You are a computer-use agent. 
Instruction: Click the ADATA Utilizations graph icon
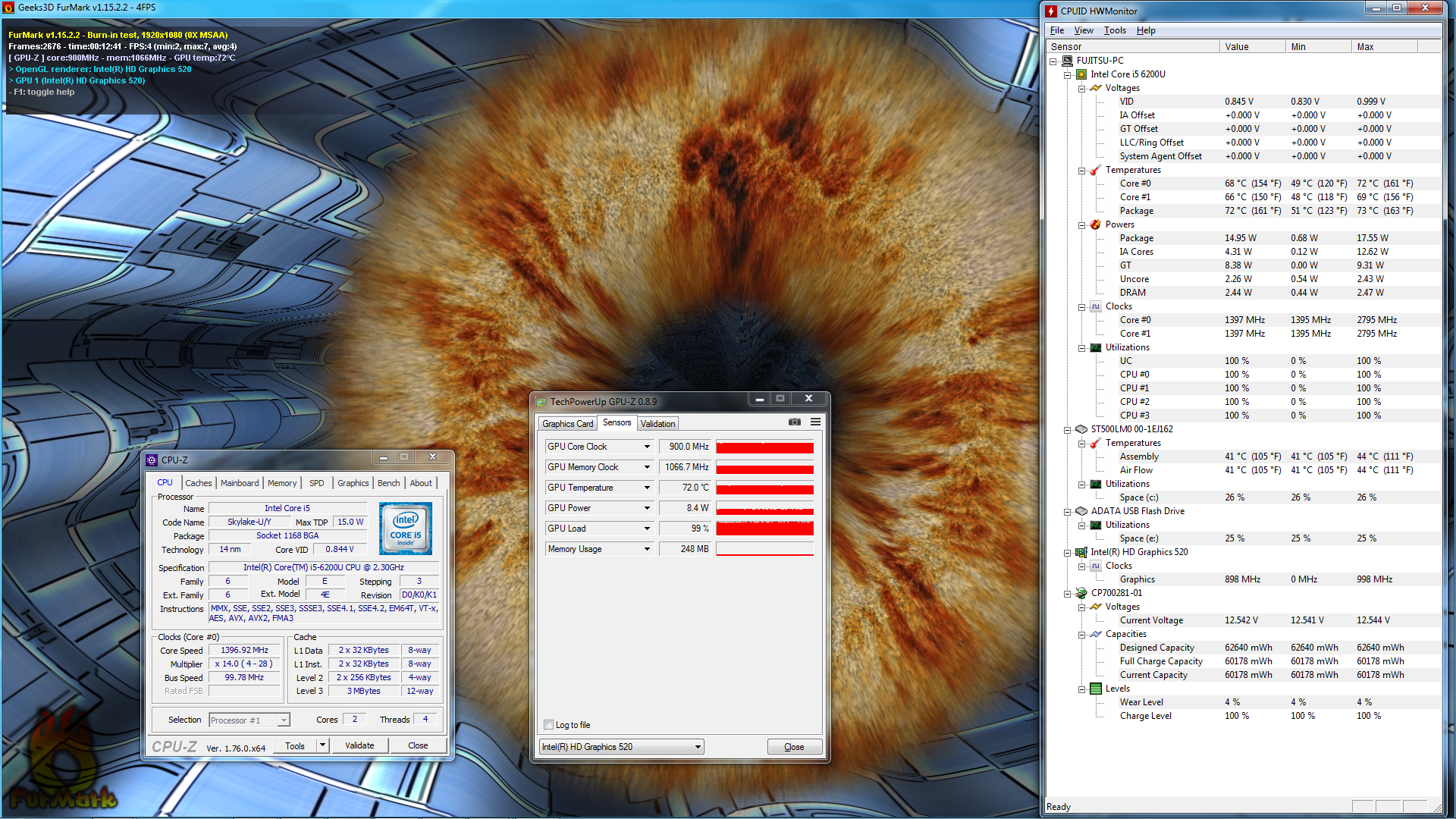[x=1096, y=525]
